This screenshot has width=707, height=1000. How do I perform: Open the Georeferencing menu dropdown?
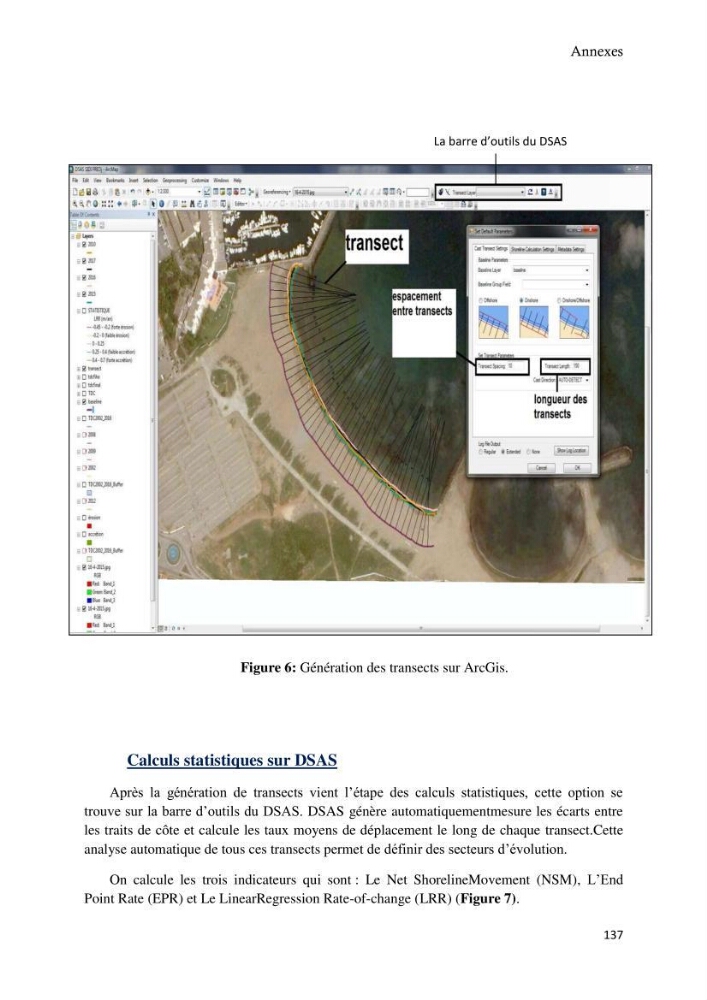277,191
